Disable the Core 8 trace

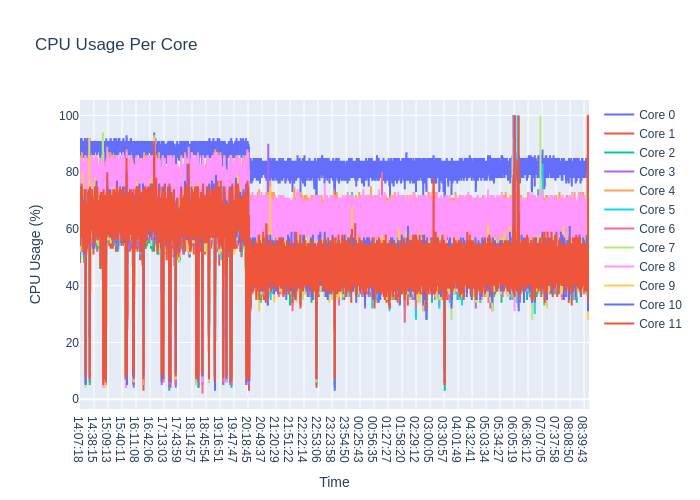point(654,267)
